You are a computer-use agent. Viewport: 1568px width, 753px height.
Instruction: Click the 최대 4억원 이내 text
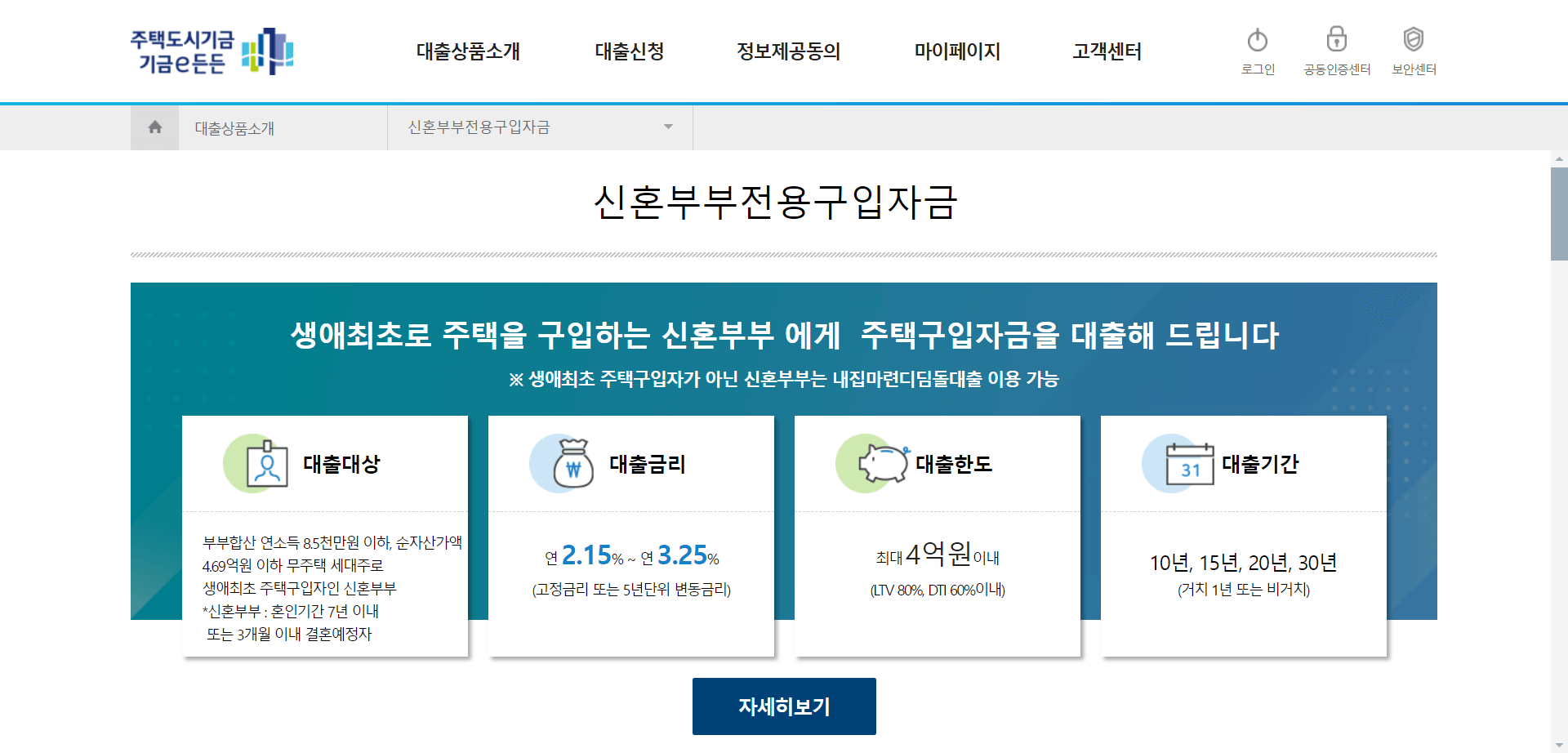(938, 555)
